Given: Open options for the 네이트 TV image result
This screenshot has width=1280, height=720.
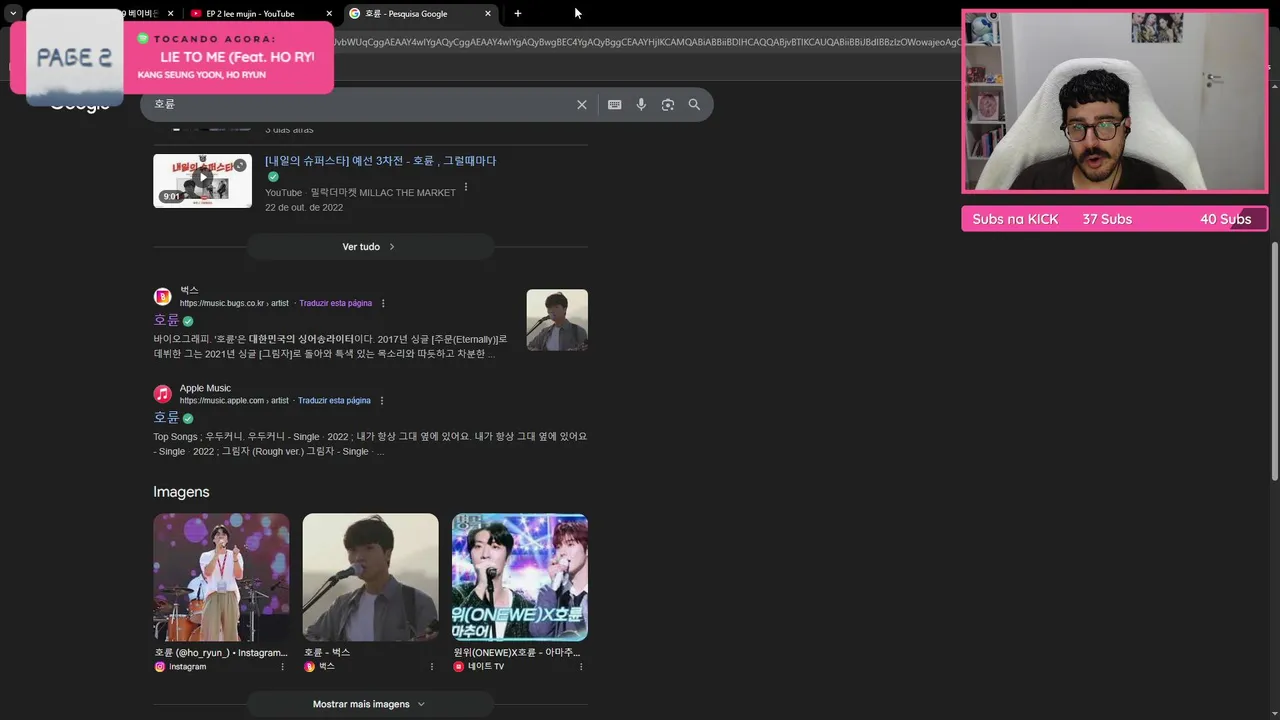Looking at the screenshot, I should [x=581, y=667].
